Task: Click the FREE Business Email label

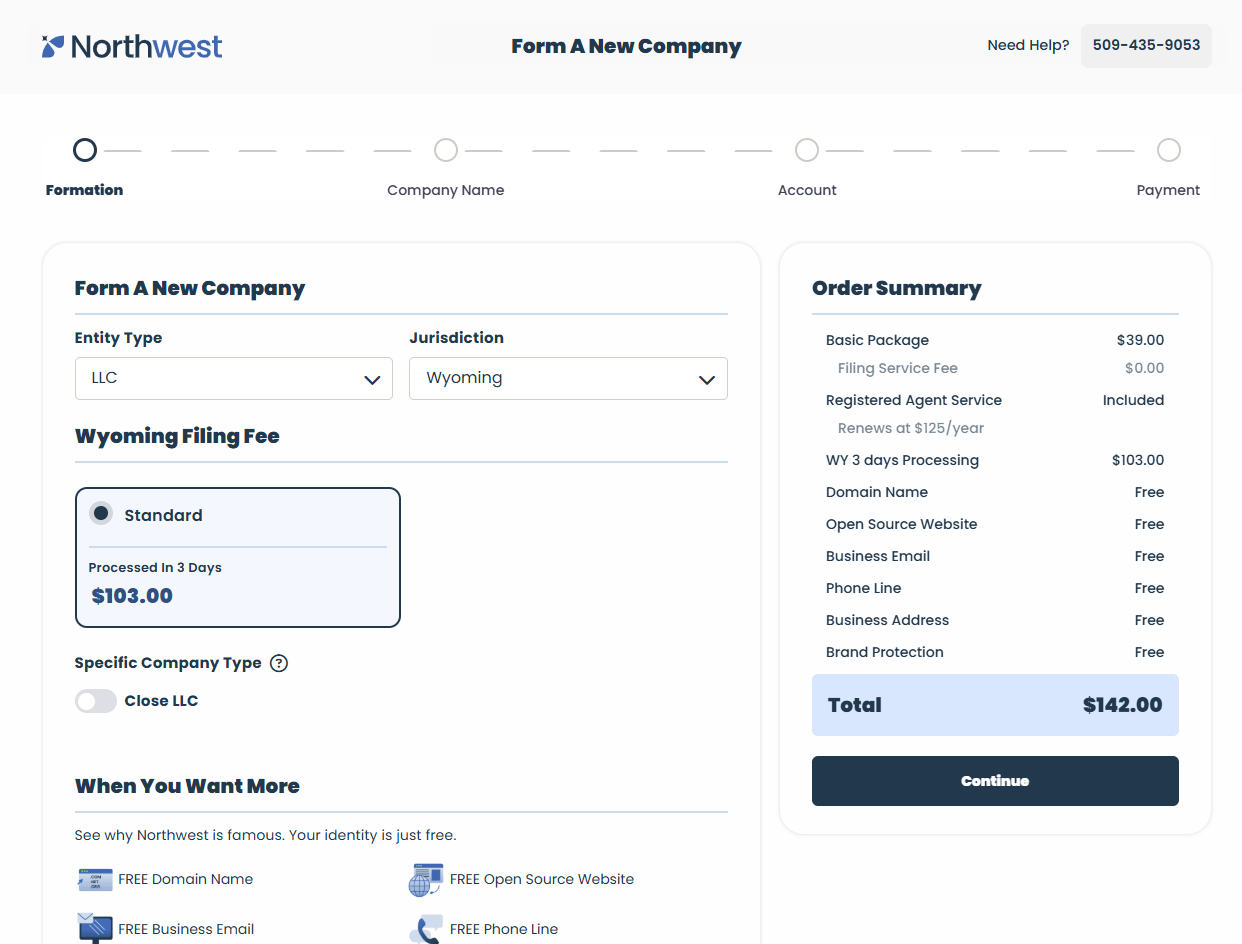Action: click(x=186, y=929)
